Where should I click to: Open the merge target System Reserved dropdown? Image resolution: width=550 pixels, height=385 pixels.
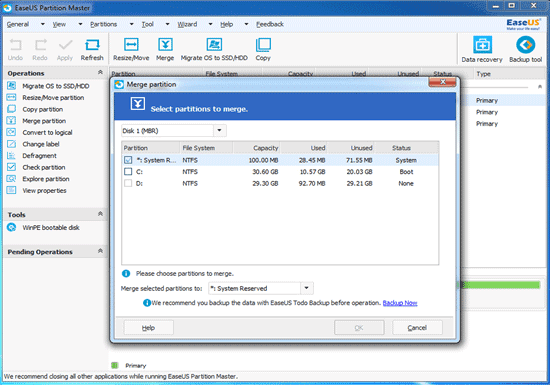(306, 288)
